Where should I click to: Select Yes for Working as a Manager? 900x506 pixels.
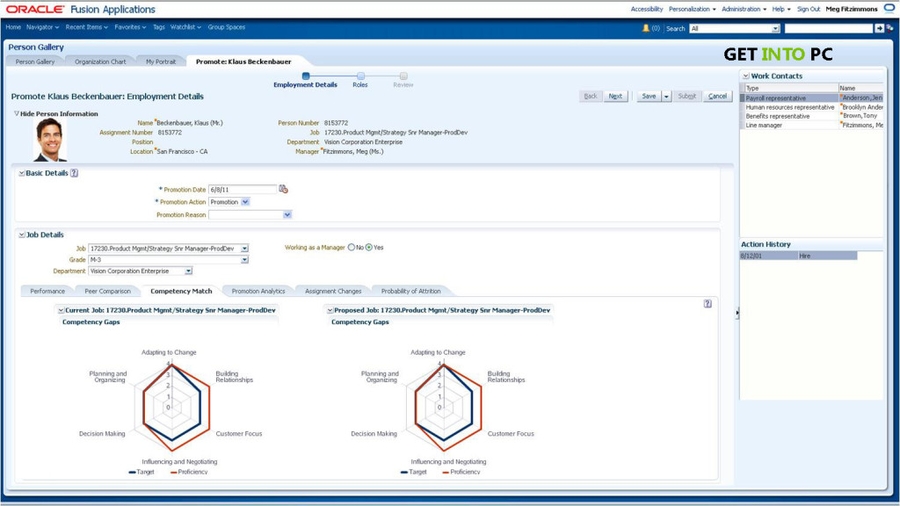369,247
